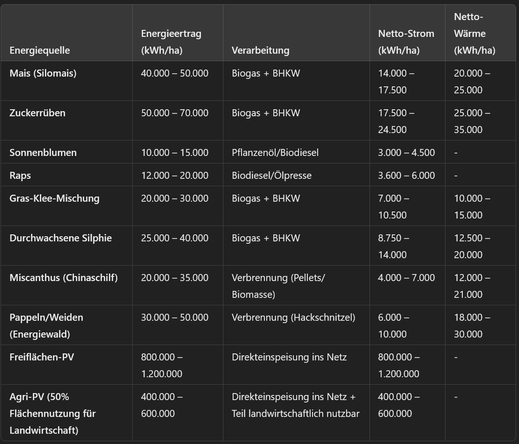The height and width of the screenshot is (444, 519).
Task: Select the Verbrennung (Hackschnitzel) cell
Action: point(293,317)
